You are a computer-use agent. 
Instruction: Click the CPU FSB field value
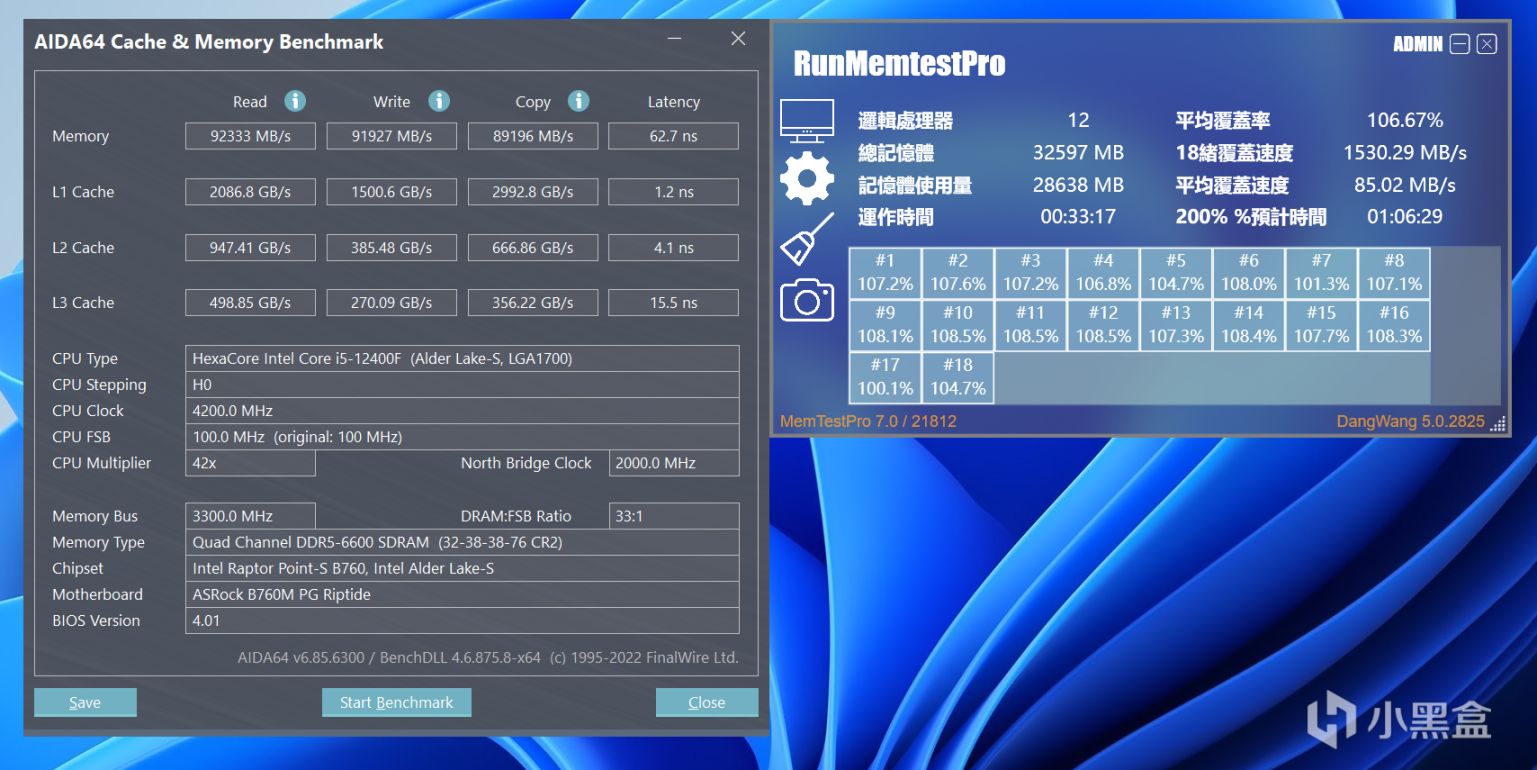462,437
